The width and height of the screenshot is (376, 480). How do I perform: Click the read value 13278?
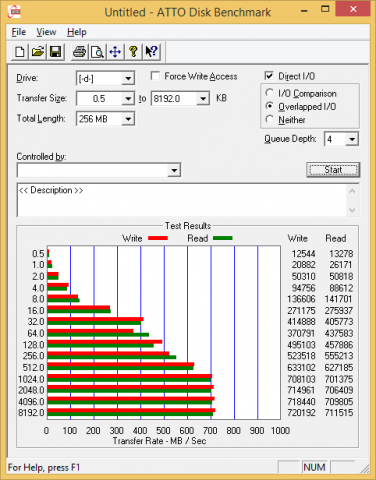(x=341, y=254)
